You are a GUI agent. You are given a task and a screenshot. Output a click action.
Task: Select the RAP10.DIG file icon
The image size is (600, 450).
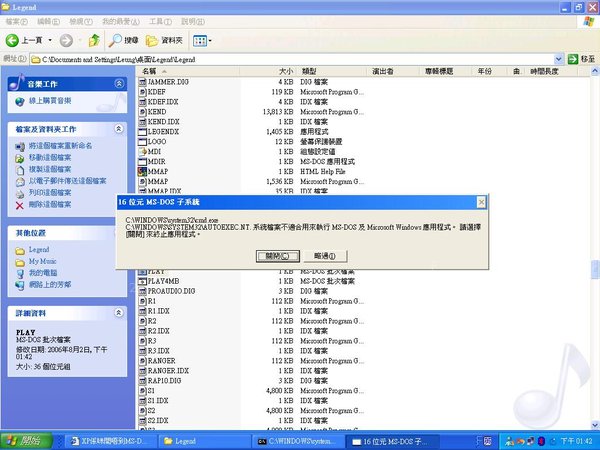pyautogui.click(x=142, y=381)
